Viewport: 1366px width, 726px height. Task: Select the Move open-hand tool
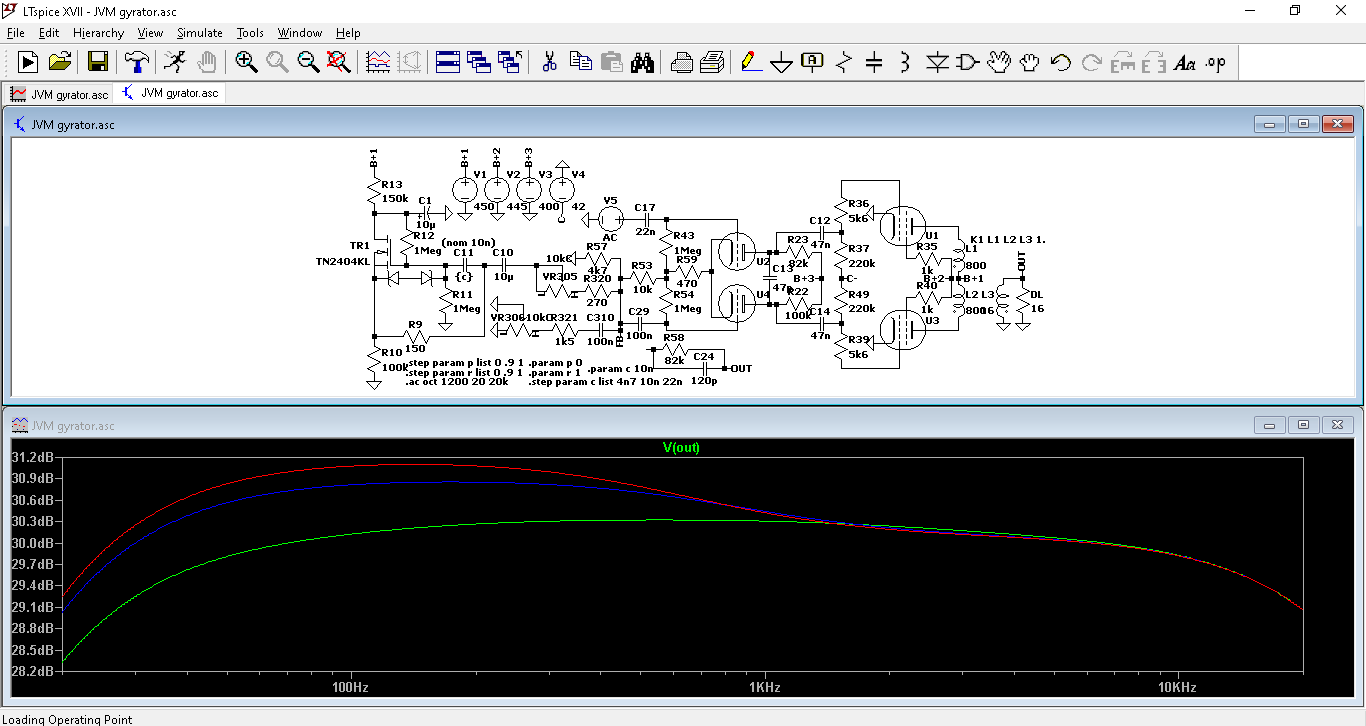[998, 62]
